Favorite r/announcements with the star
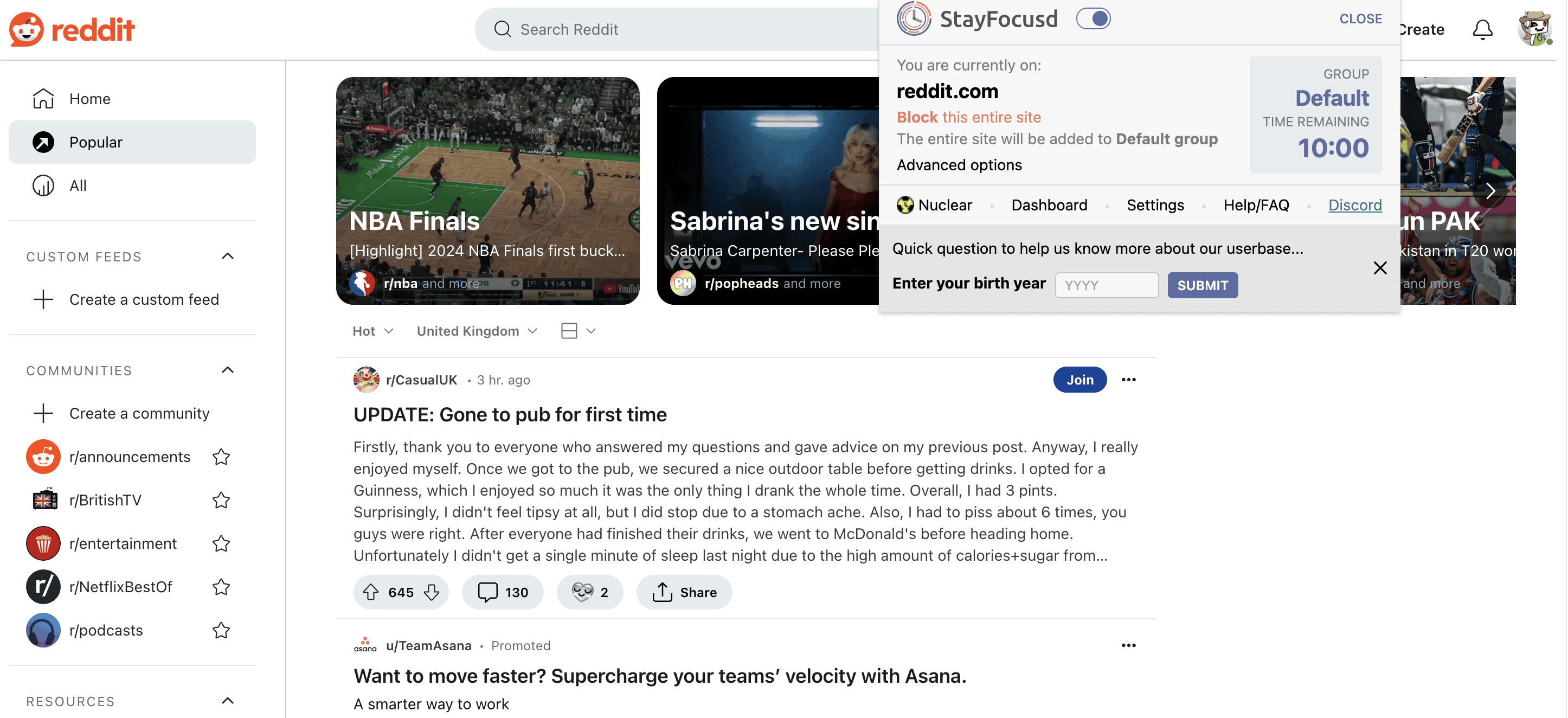This screenshot has width=1568, height=718. pos(221,457)
